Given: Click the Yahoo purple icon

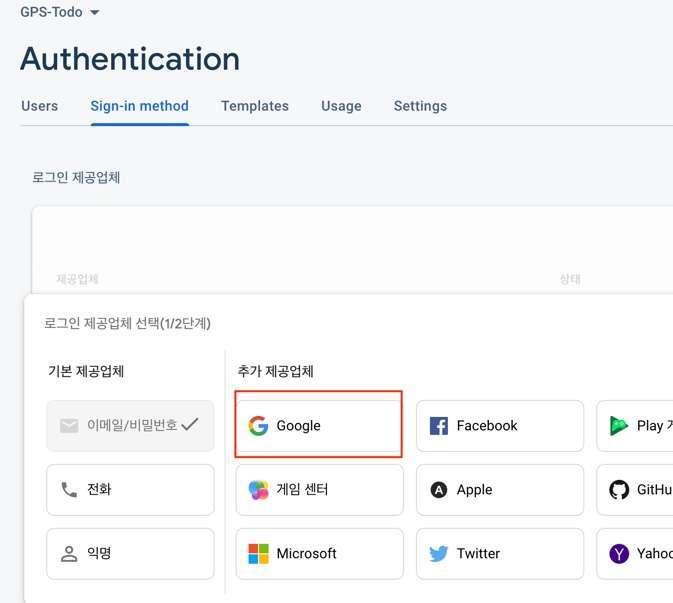Looking at the screenshot, I should (619, 554).
